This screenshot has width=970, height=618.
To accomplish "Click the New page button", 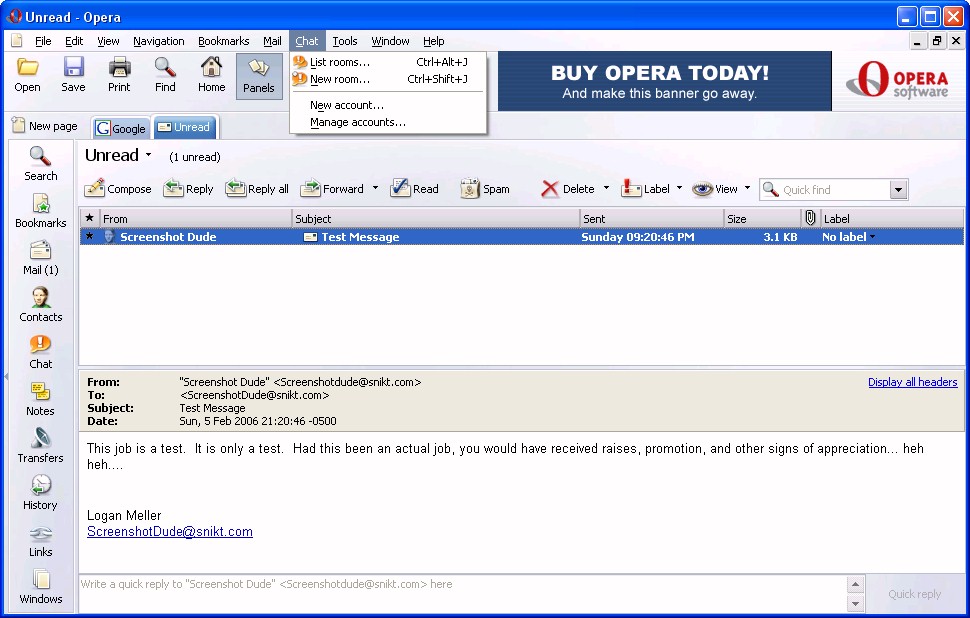I will tap(45, 126).
